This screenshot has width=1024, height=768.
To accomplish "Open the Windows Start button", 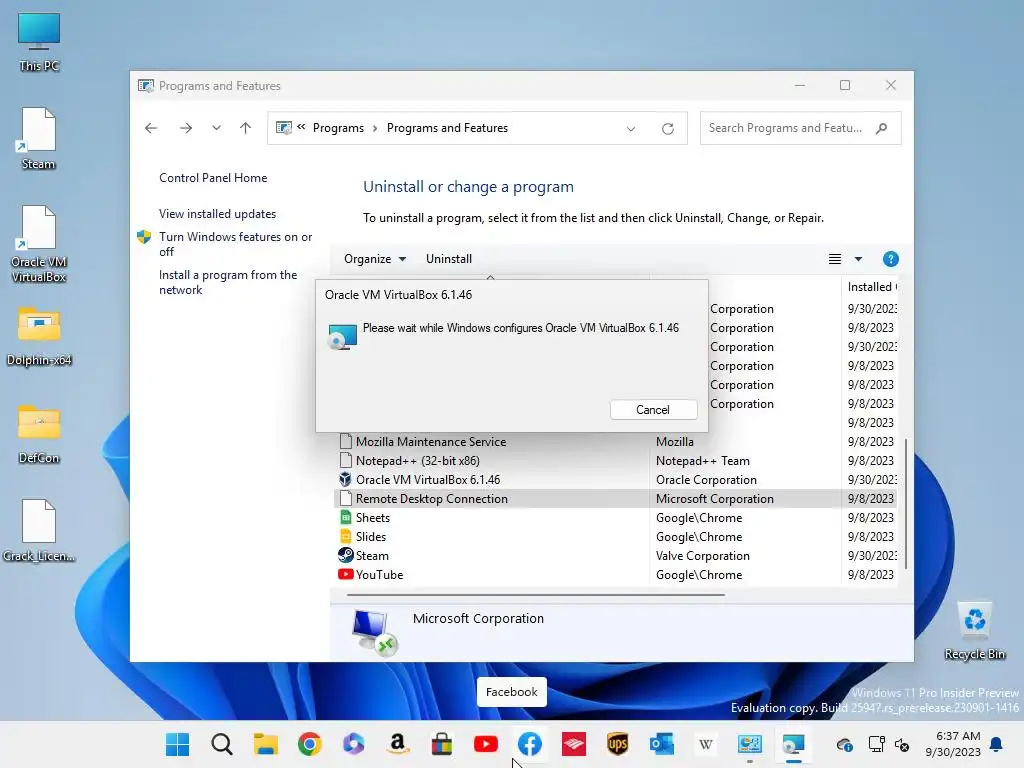I will point(177,744).
